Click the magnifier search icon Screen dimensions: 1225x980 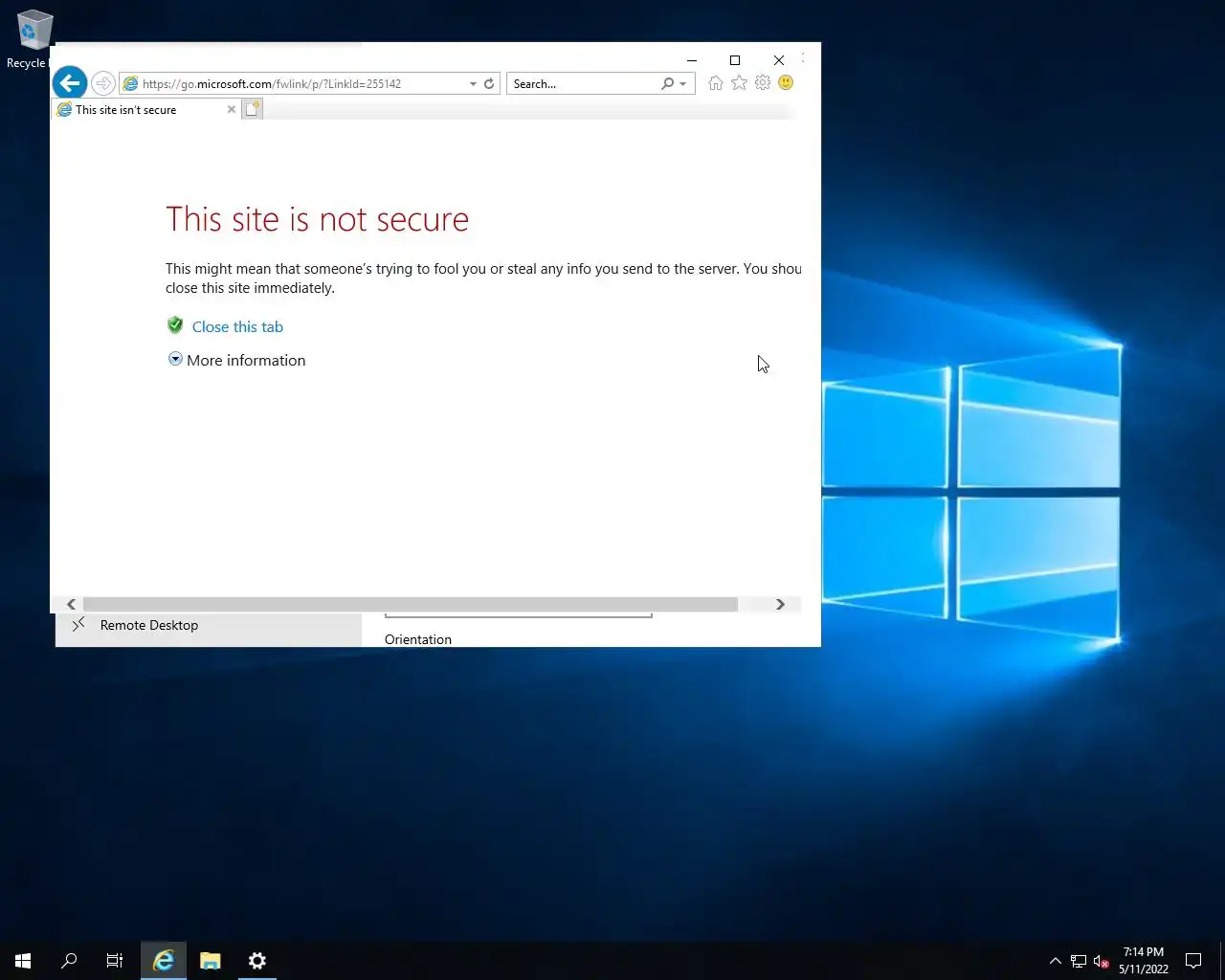tap(667, 84)
